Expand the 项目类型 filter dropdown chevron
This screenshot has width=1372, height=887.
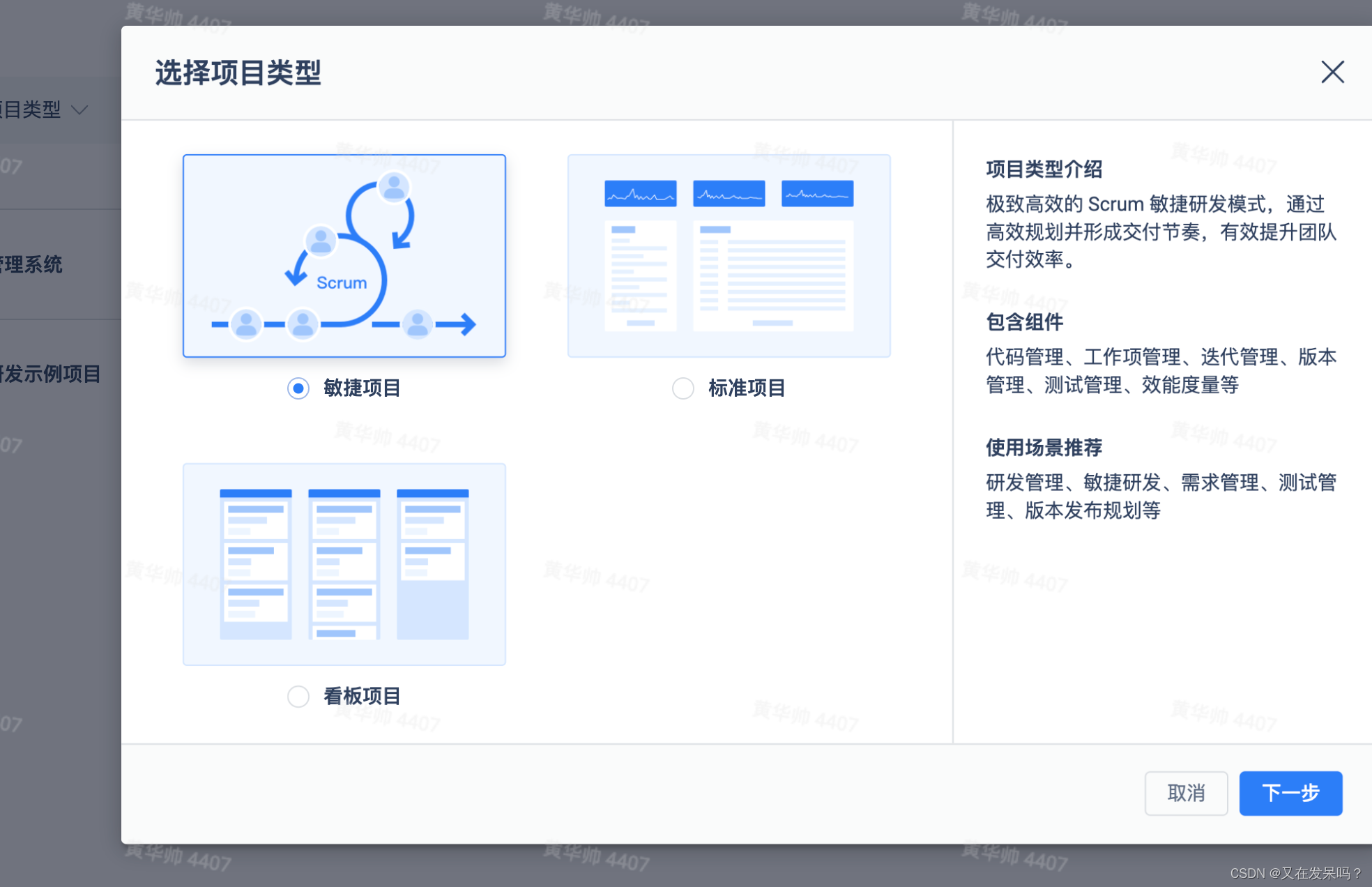[80, 110]
